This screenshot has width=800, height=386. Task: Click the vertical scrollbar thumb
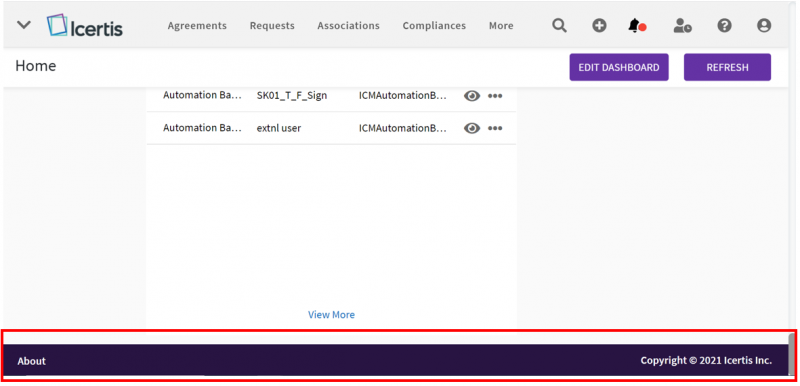point(791,354)
